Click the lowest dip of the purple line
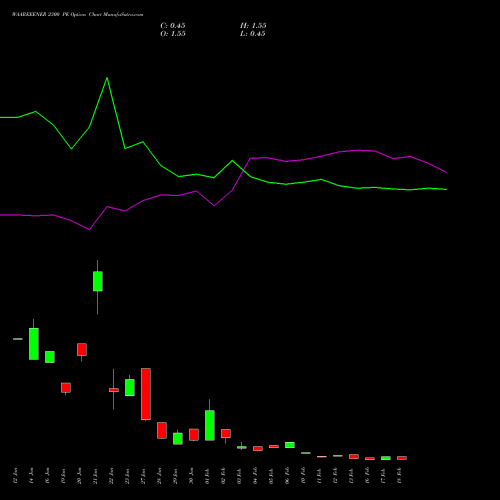This screenshot has height=500, width=500. point(89,230)
